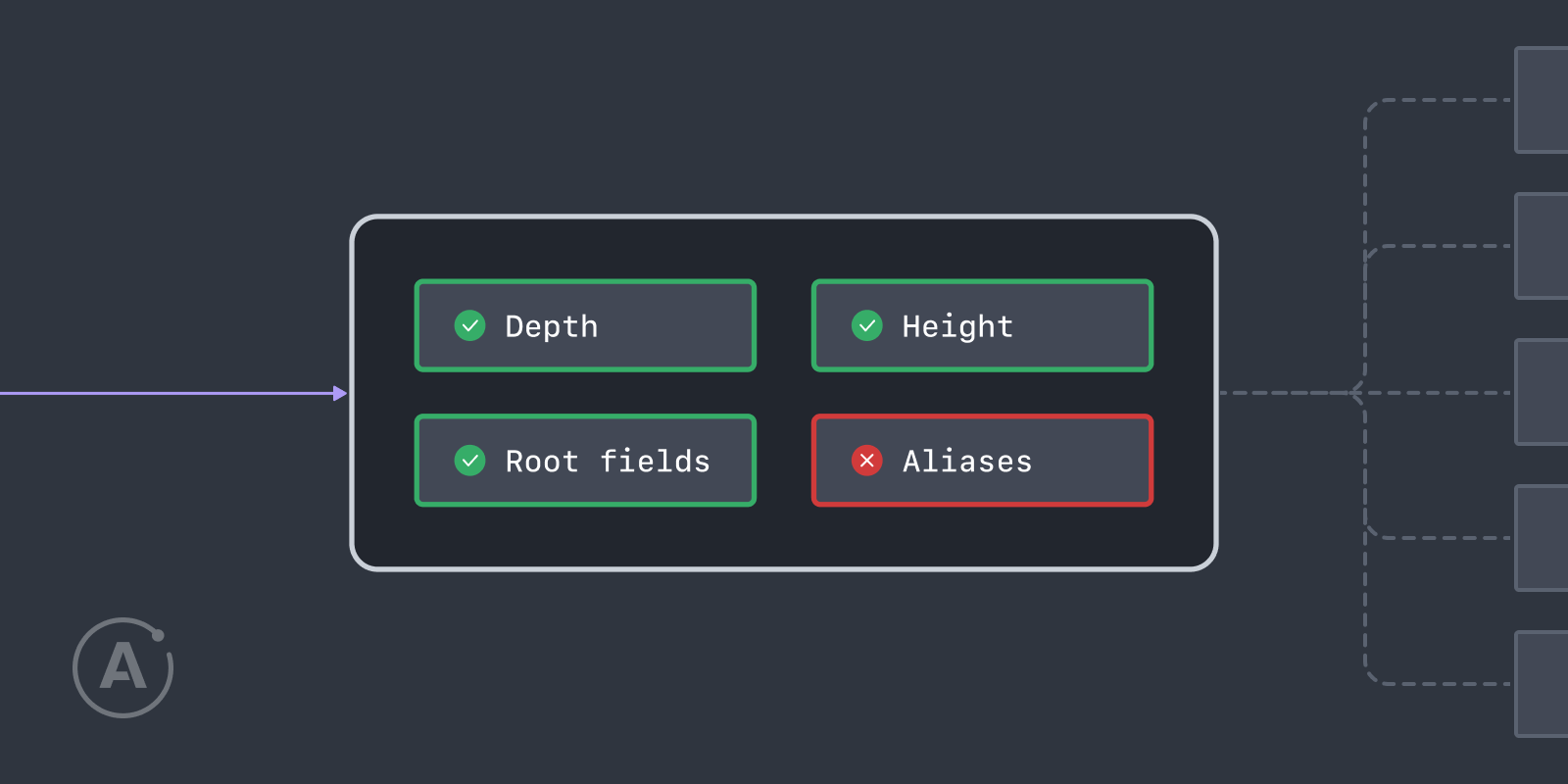Viewport: 1568px width, 784px height.
Task: Click the dashed line exiting the central panel
Action: pyautogui.click(x=1284, y=393)
